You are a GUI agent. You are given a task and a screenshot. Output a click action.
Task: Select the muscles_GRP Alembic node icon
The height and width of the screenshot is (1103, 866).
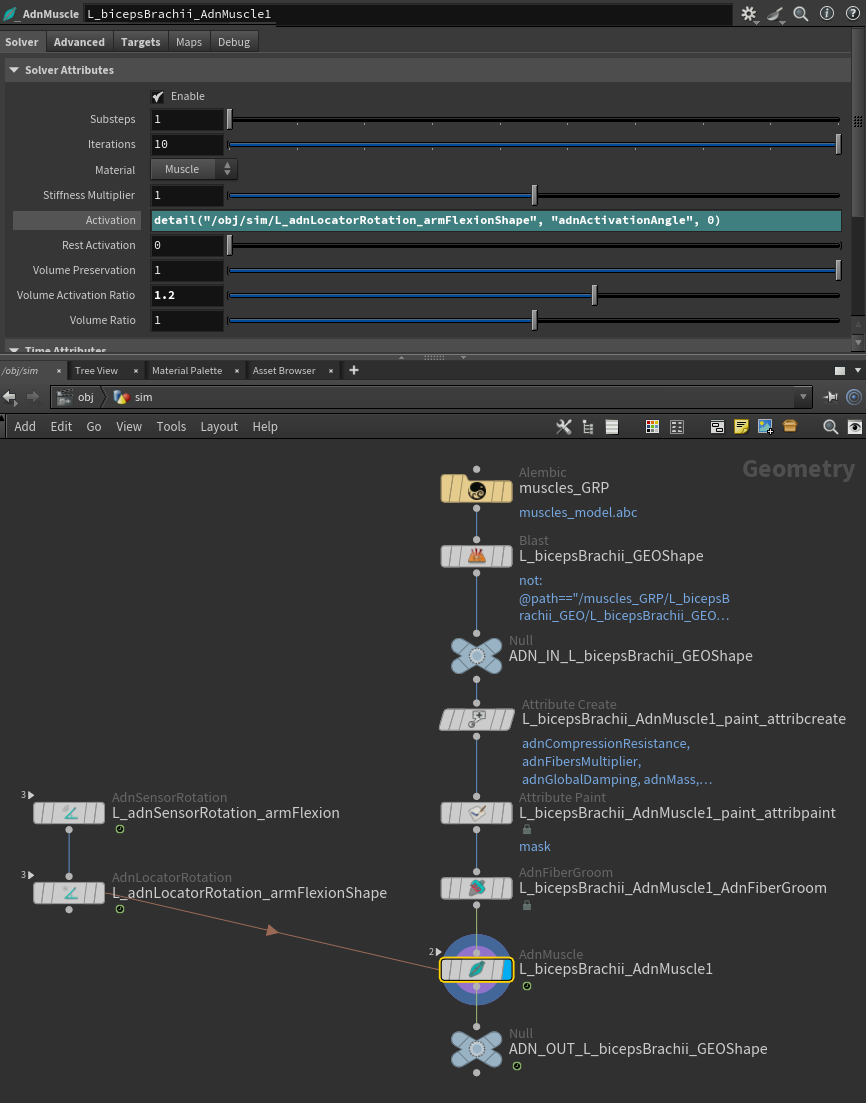(x=476, y=489)
